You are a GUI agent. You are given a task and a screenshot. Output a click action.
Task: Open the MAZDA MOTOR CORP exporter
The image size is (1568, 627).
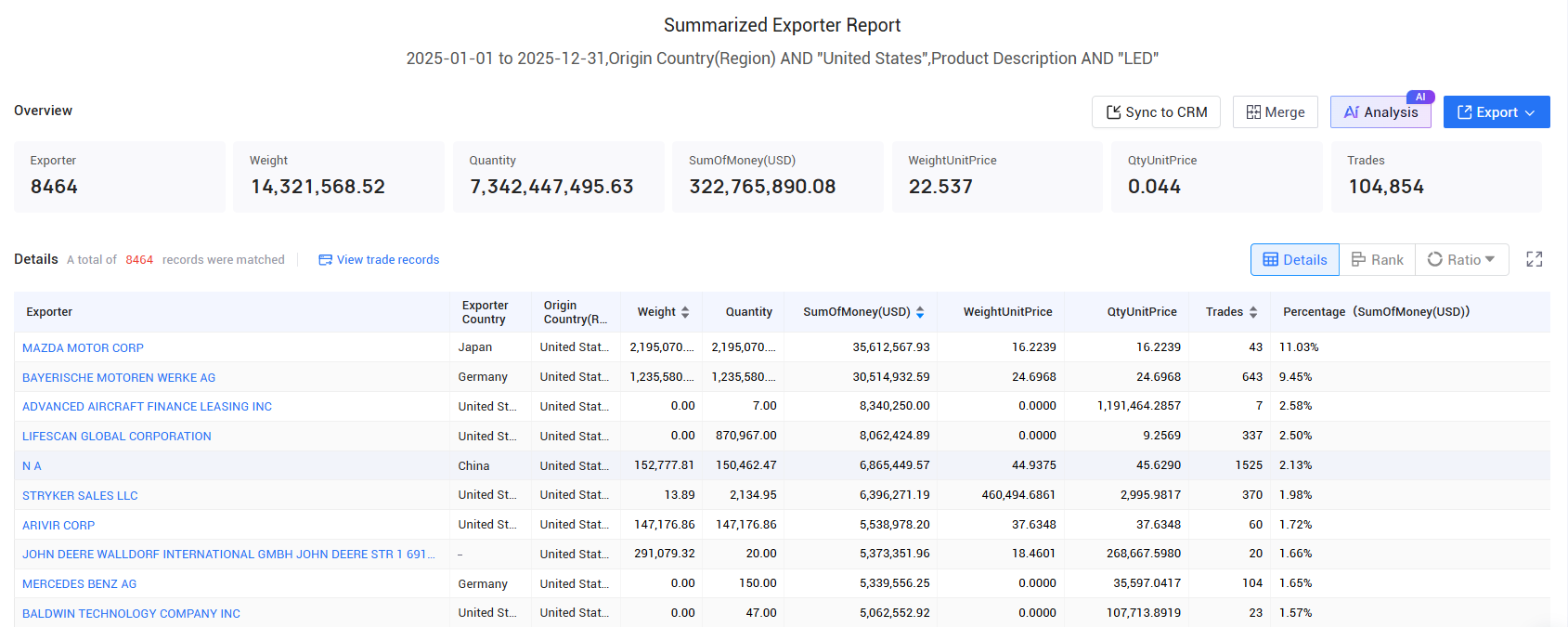[x=83, y=348]
